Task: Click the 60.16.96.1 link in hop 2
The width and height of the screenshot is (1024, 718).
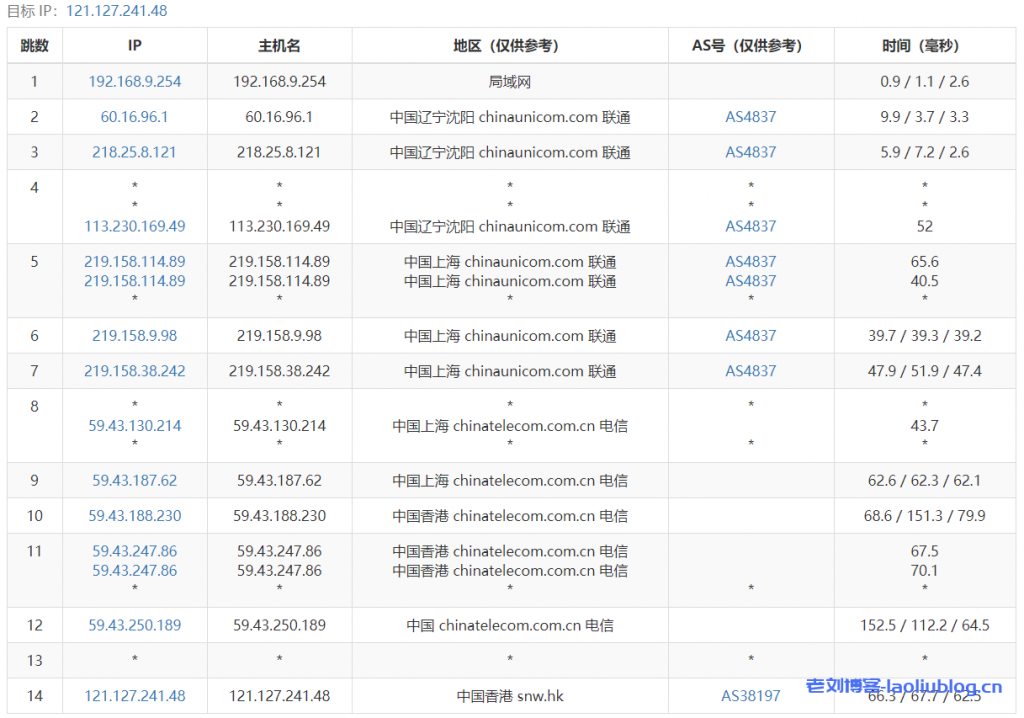Action: tap(134, 116)
